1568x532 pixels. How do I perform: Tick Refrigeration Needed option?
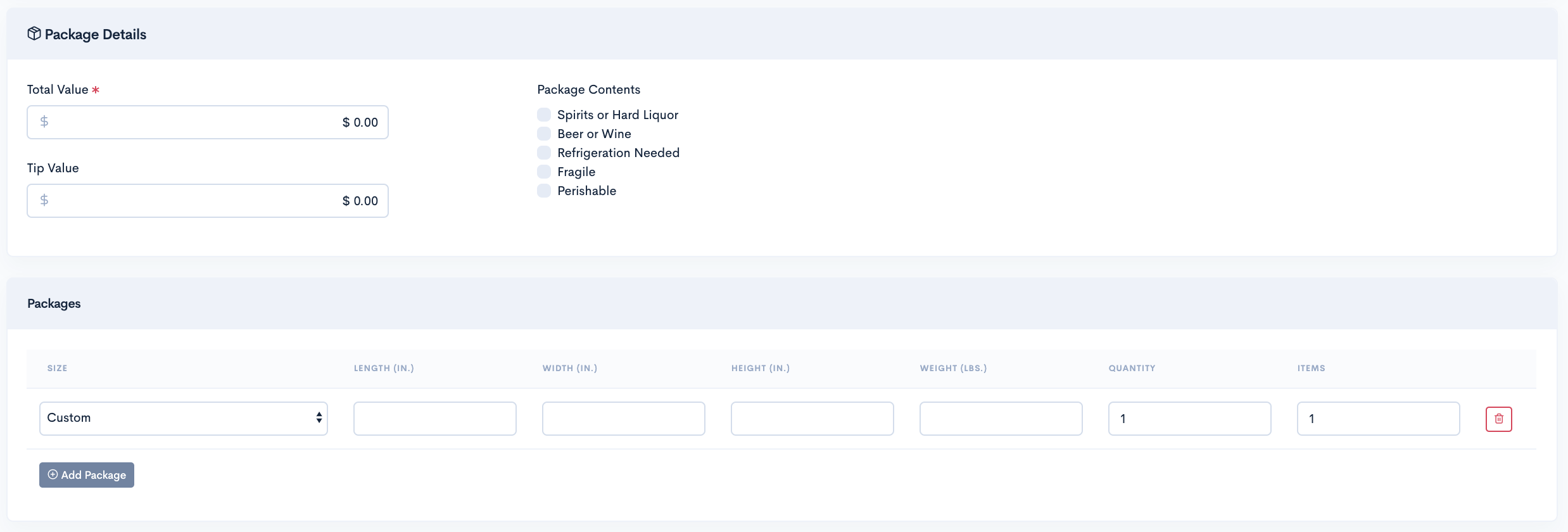(544, 153)
